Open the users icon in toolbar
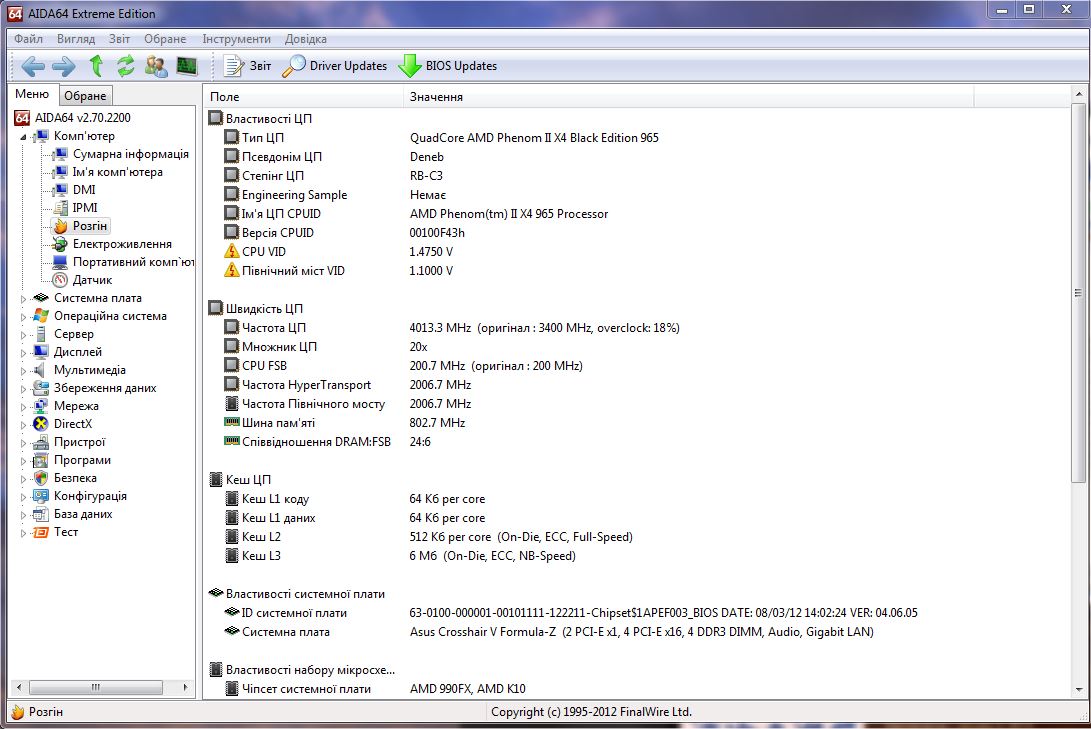 pyautogui.click(x=156, y=66)
